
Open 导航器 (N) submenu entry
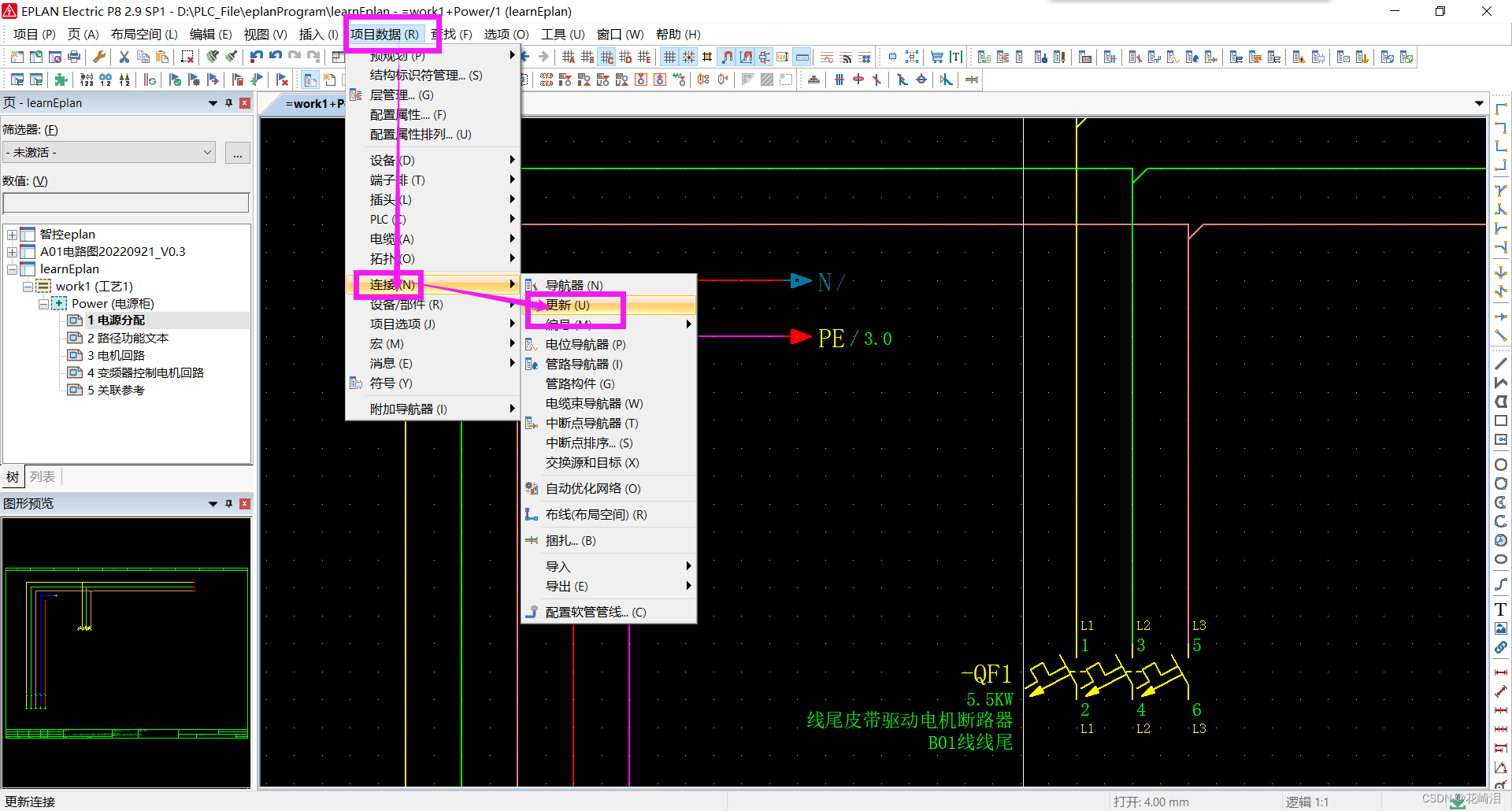coord(609,285)
